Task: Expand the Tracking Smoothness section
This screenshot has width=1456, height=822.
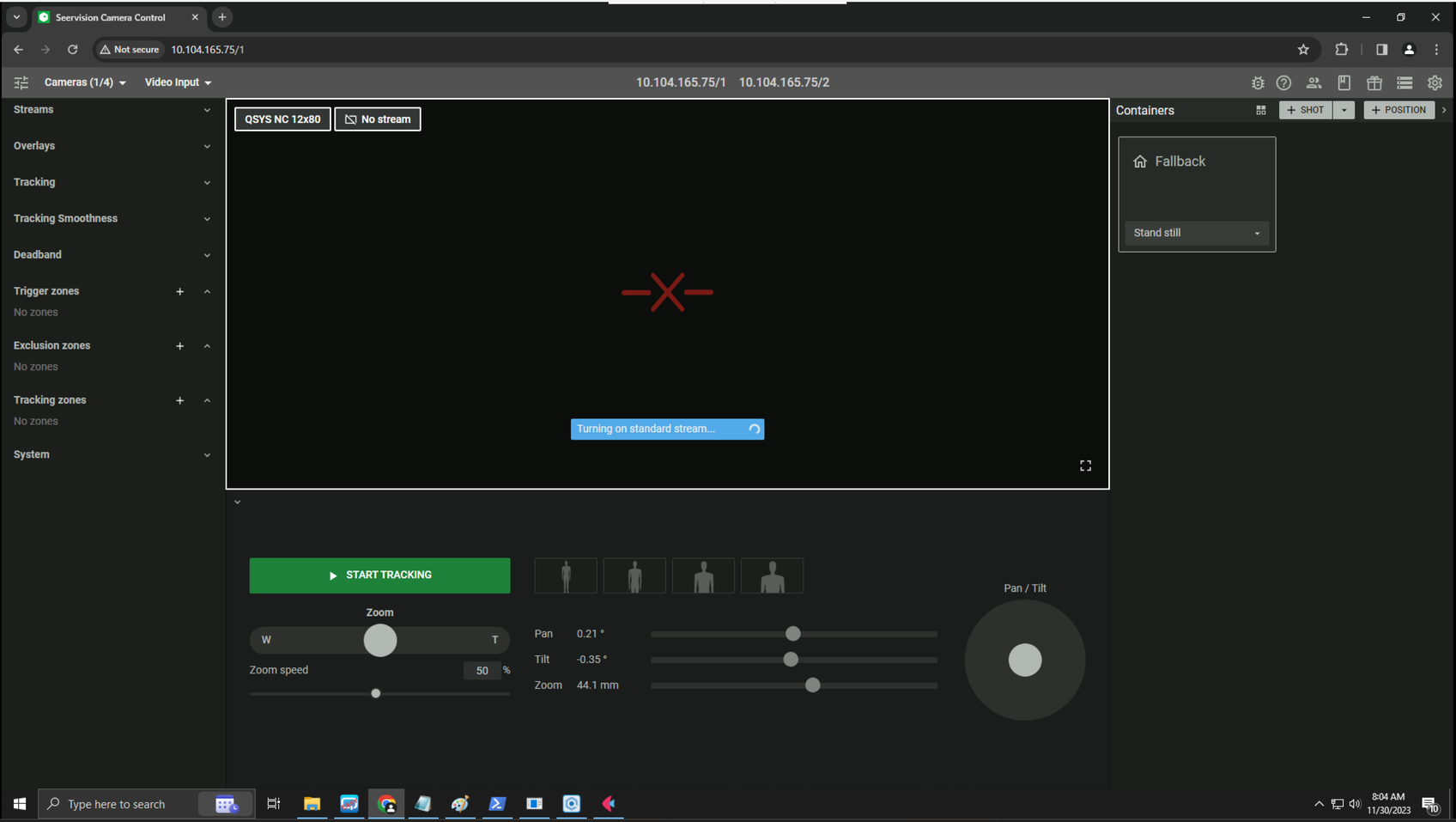Action: [x=112, y=219]
